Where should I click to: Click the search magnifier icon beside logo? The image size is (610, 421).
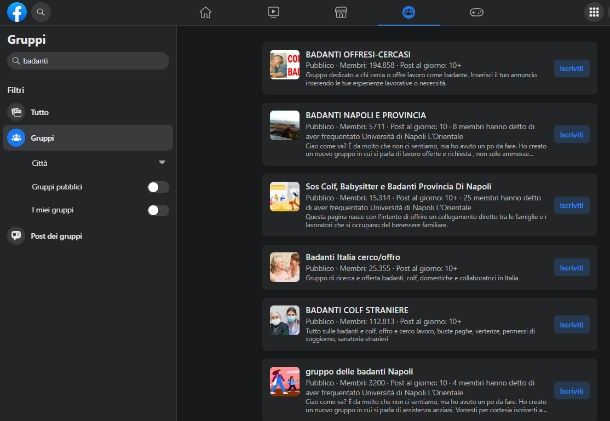40,12
